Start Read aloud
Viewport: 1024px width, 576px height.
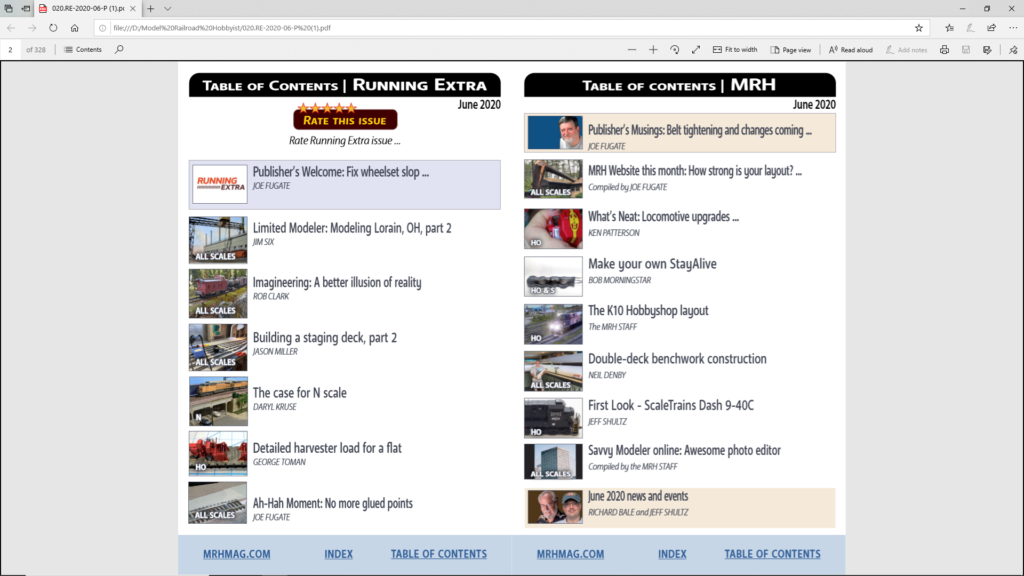(x=850, y=50)
